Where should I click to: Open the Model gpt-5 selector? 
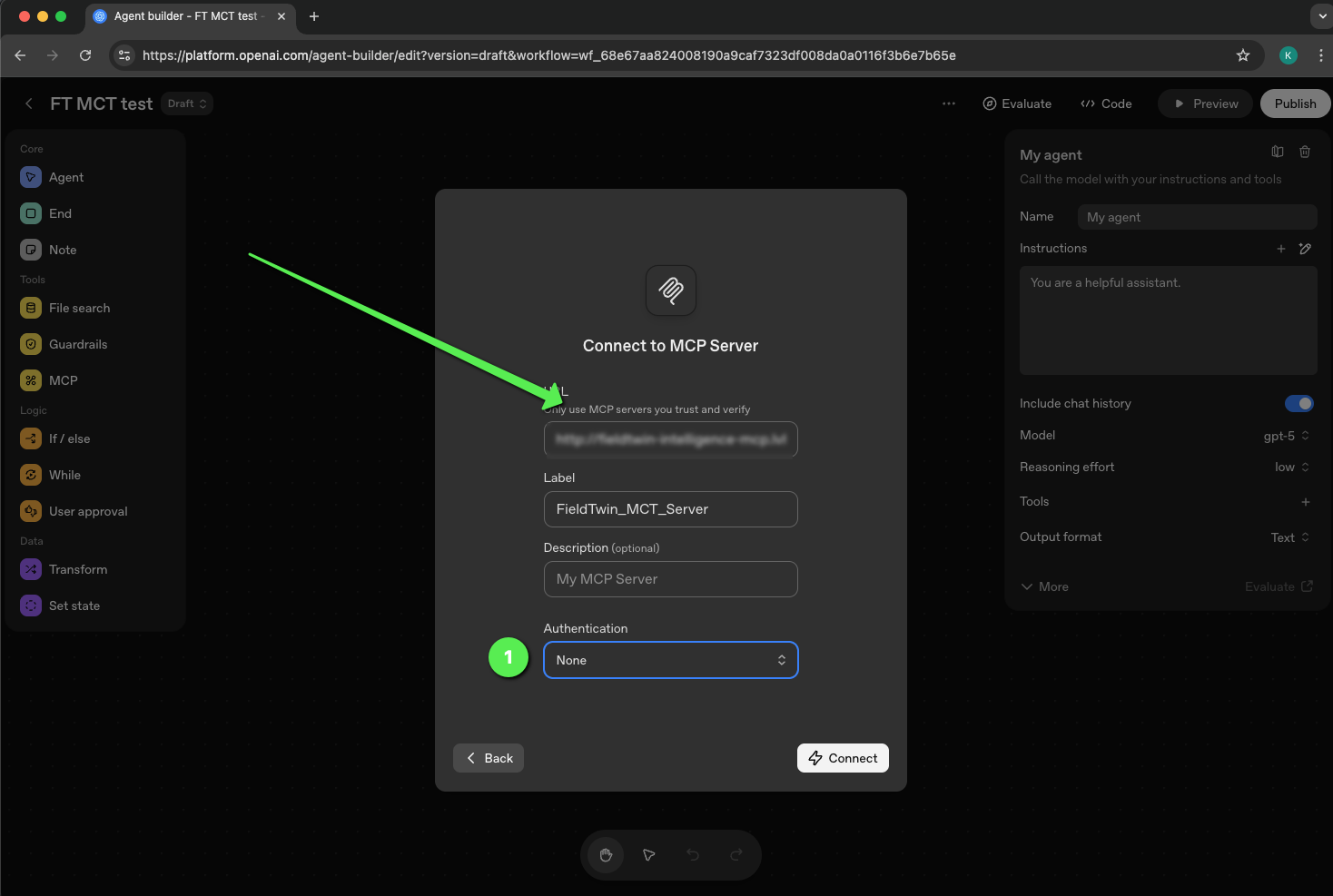coord(1286,436)
